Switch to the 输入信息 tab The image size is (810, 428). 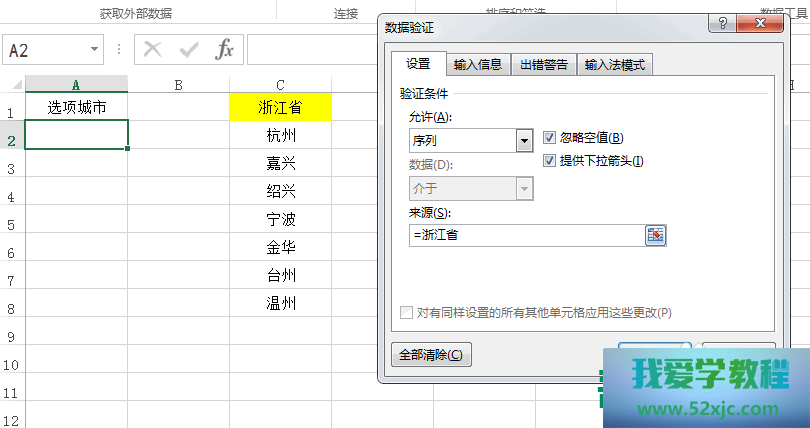click(x=478, y=65)
